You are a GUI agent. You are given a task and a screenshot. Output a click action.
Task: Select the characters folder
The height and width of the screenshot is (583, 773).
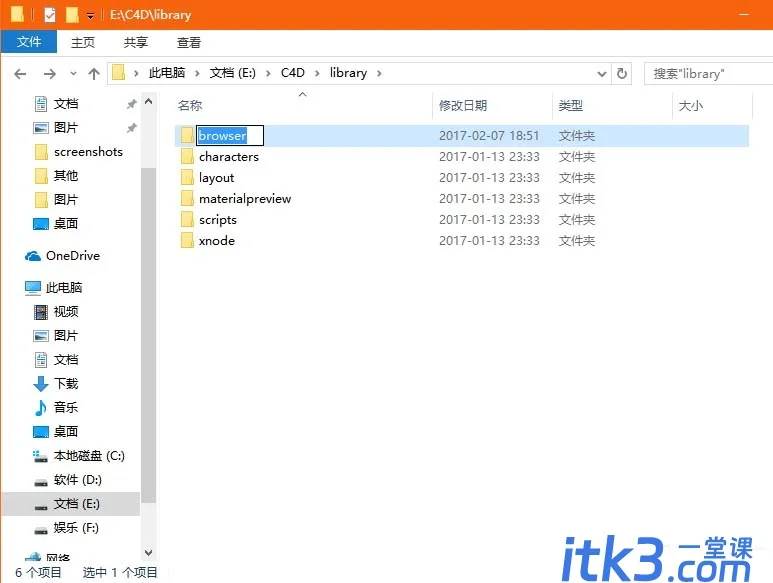229,157
